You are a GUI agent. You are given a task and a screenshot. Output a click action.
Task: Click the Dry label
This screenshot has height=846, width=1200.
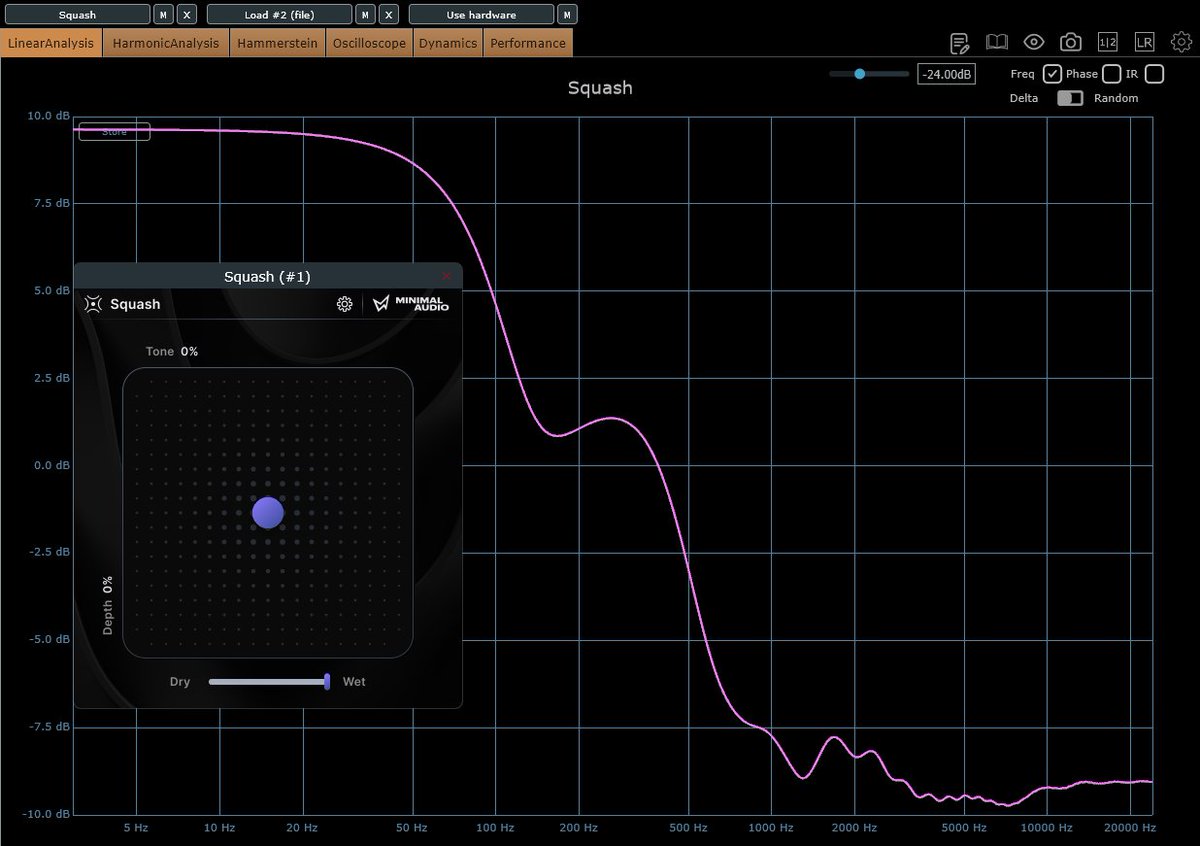[x=180, y=682]
